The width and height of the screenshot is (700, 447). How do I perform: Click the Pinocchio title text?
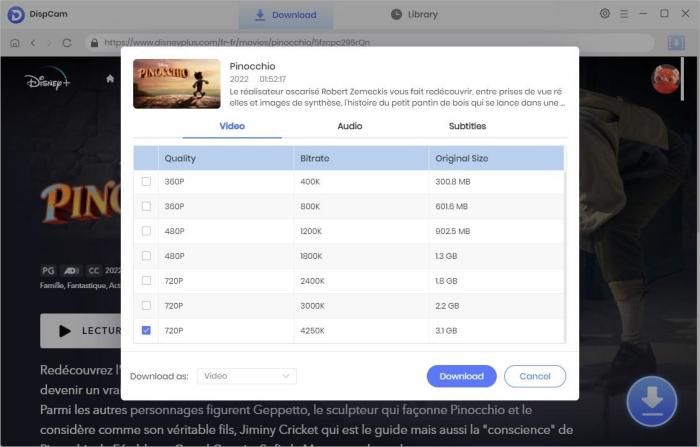[x=252, y=66]
